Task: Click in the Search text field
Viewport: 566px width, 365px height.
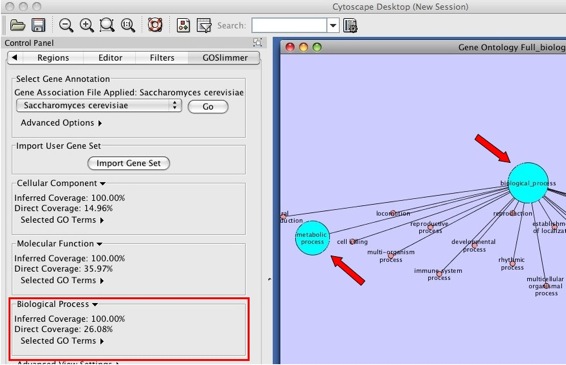Action: [289, 26]
